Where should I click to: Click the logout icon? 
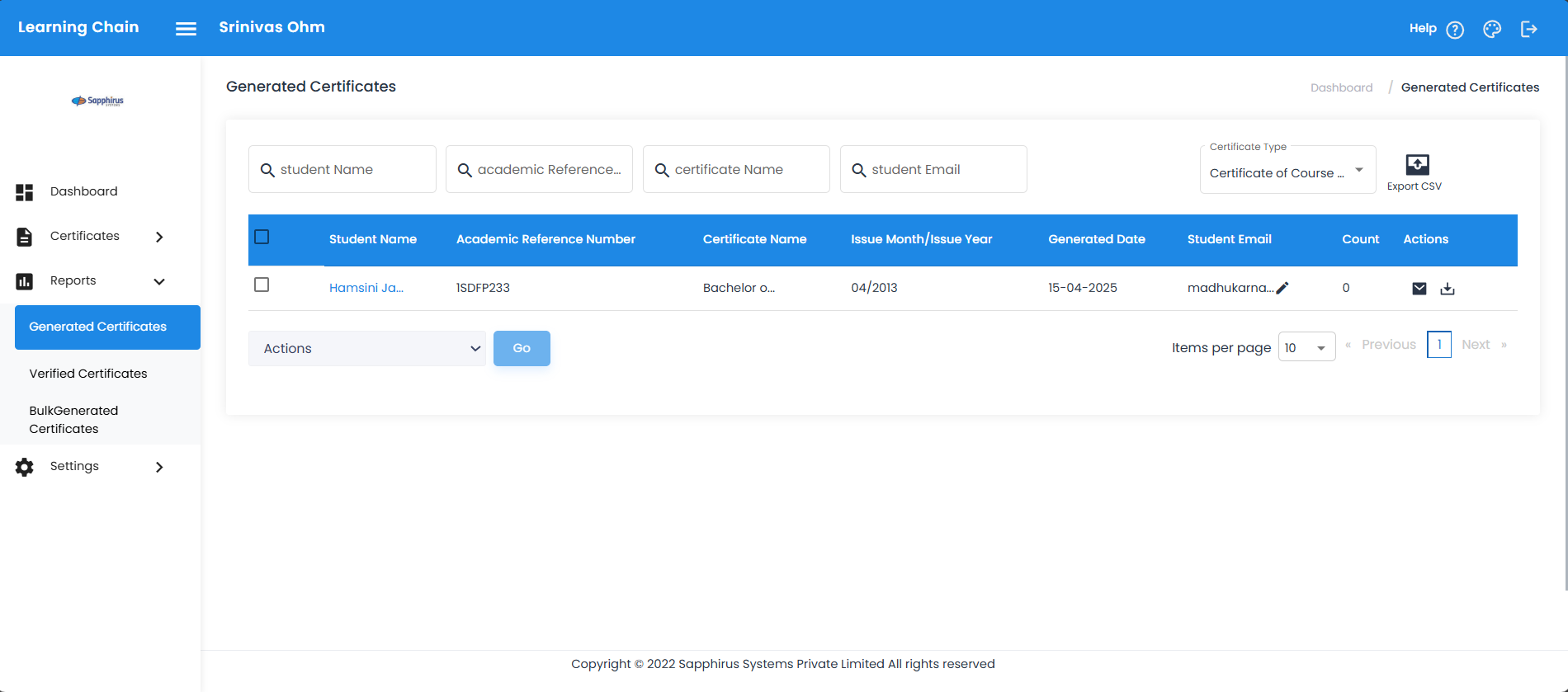click(x=1528, y=30)
